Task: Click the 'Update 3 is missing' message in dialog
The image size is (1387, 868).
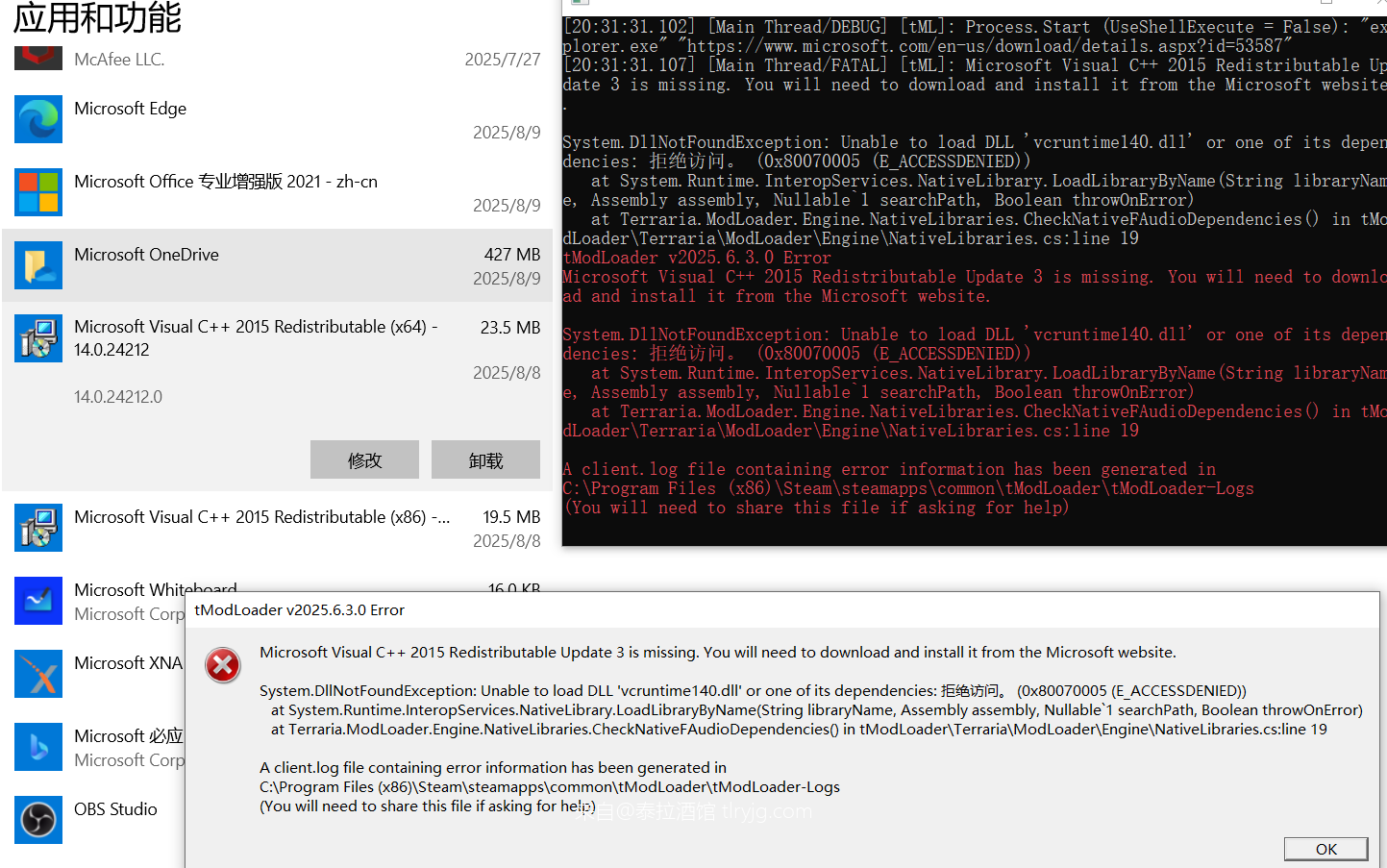Action: pyautogui.click(x=718, y=653)
